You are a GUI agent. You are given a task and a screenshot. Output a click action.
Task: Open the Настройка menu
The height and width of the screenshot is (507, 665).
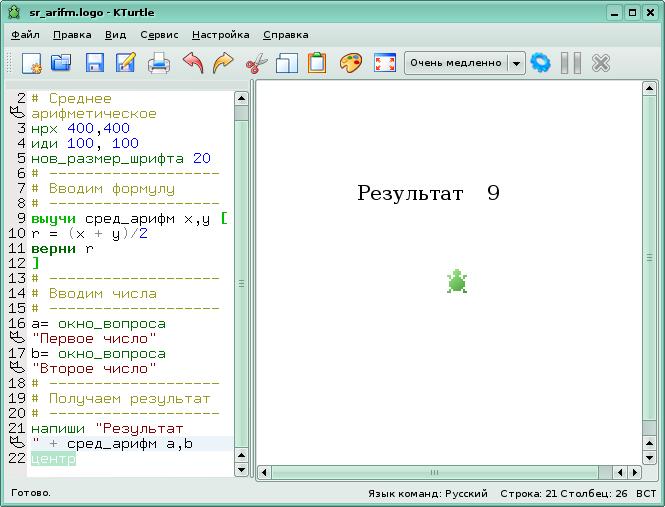click(220, 34)
